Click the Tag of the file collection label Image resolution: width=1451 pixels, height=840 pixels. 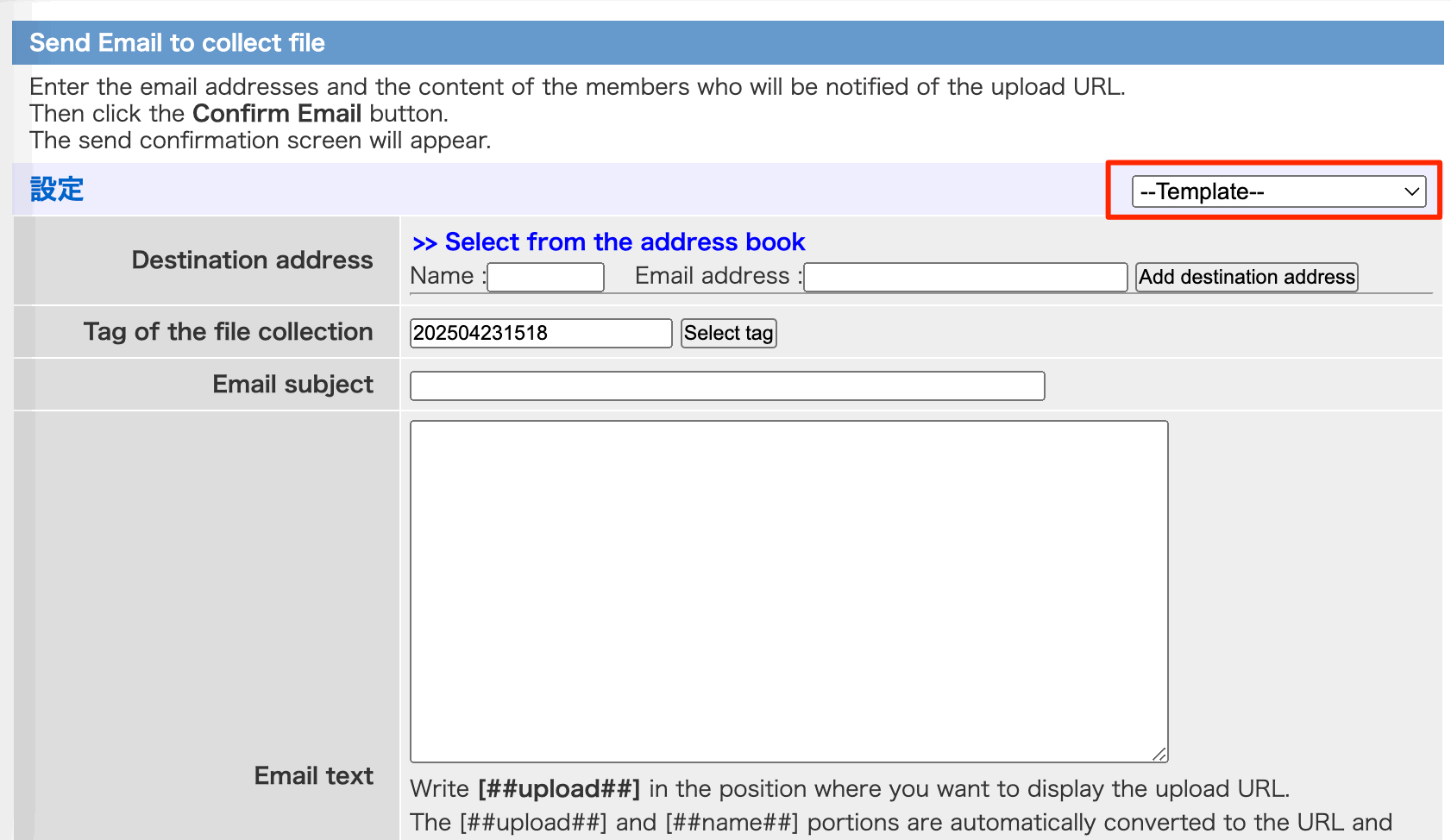click(228, 332)
